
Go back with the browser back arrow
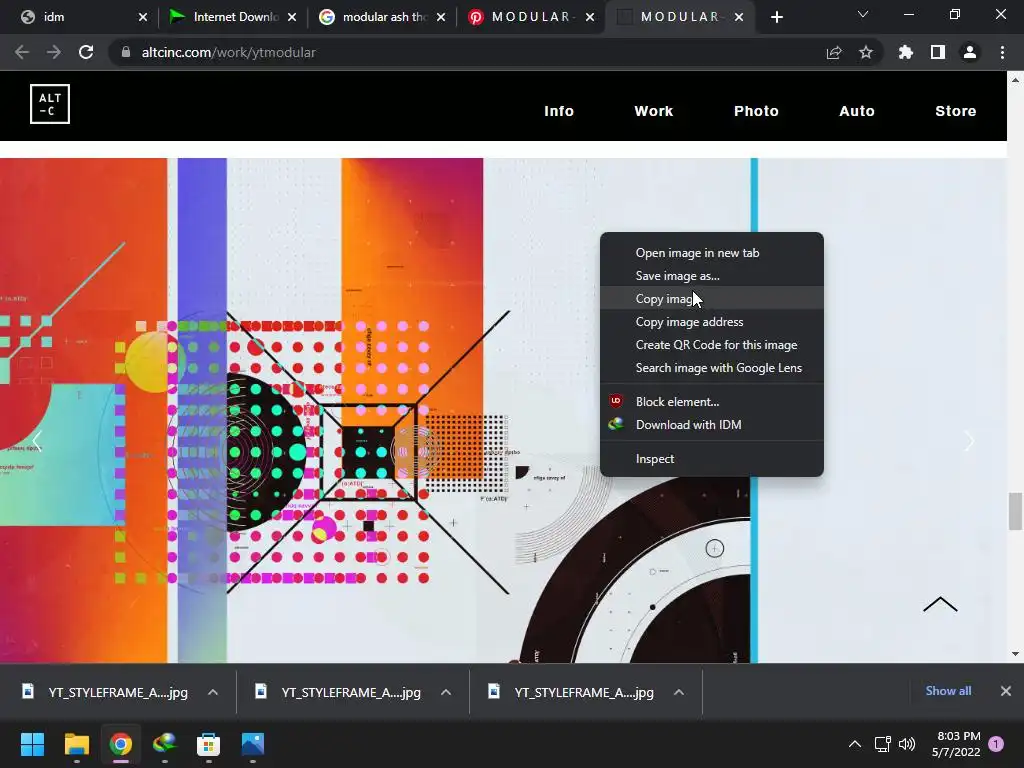click(x=22, y=52)
